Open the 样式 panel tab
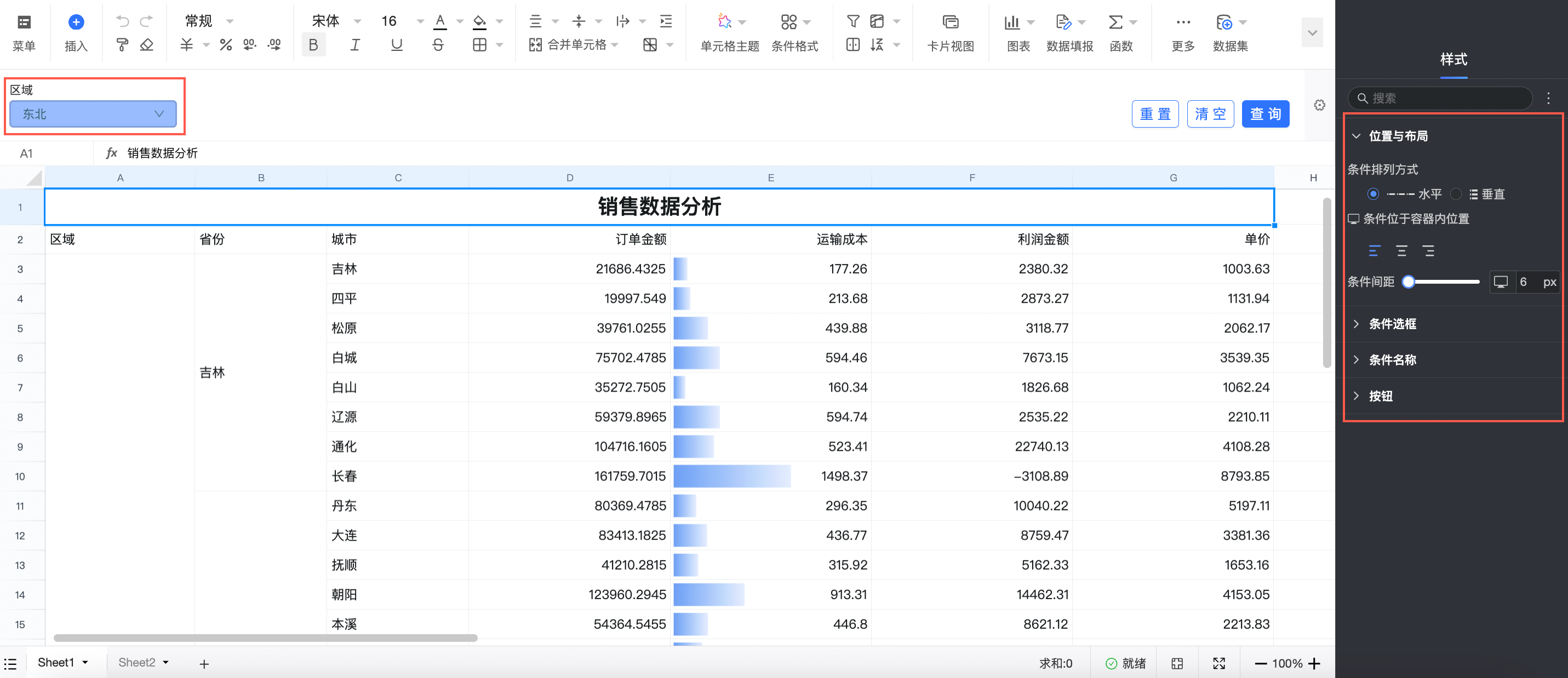 pos(1453,60)
